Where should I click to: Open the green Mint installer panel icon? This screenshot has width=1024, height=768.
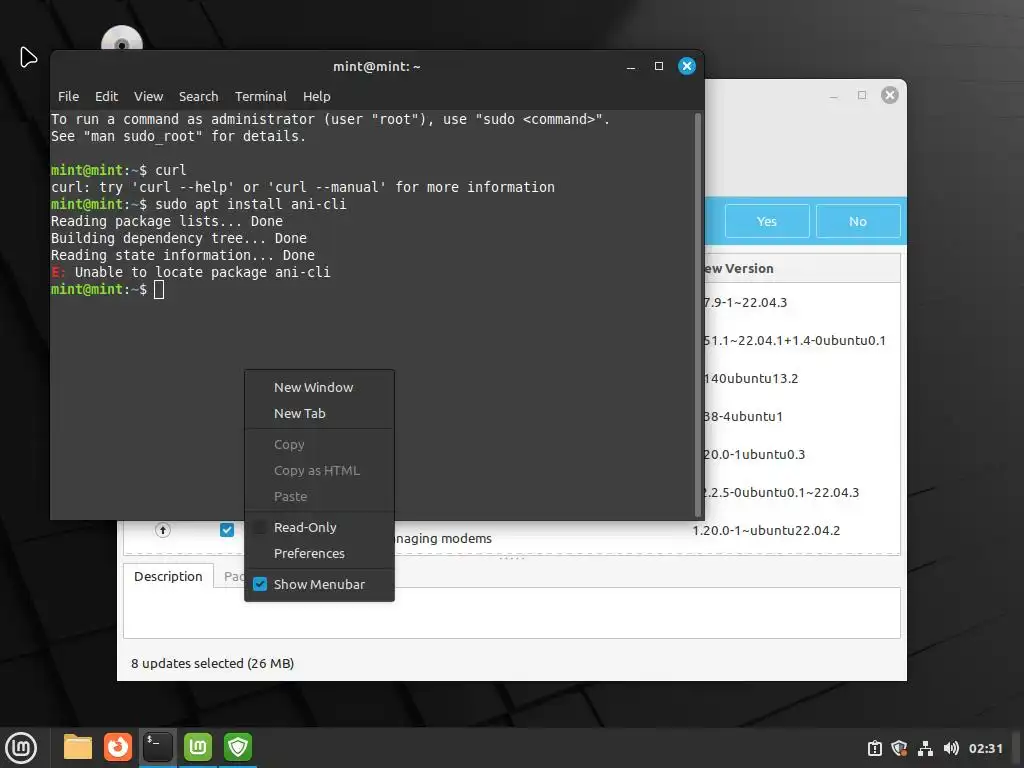point(198,747)
